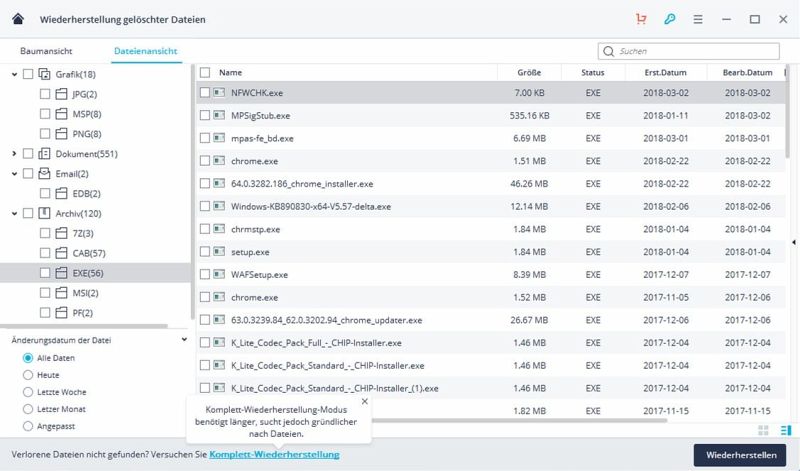The height and width of the screenshot is (471, 800).
Task: Switch to thumbnail grid view
Action: [x=763, y=430]
